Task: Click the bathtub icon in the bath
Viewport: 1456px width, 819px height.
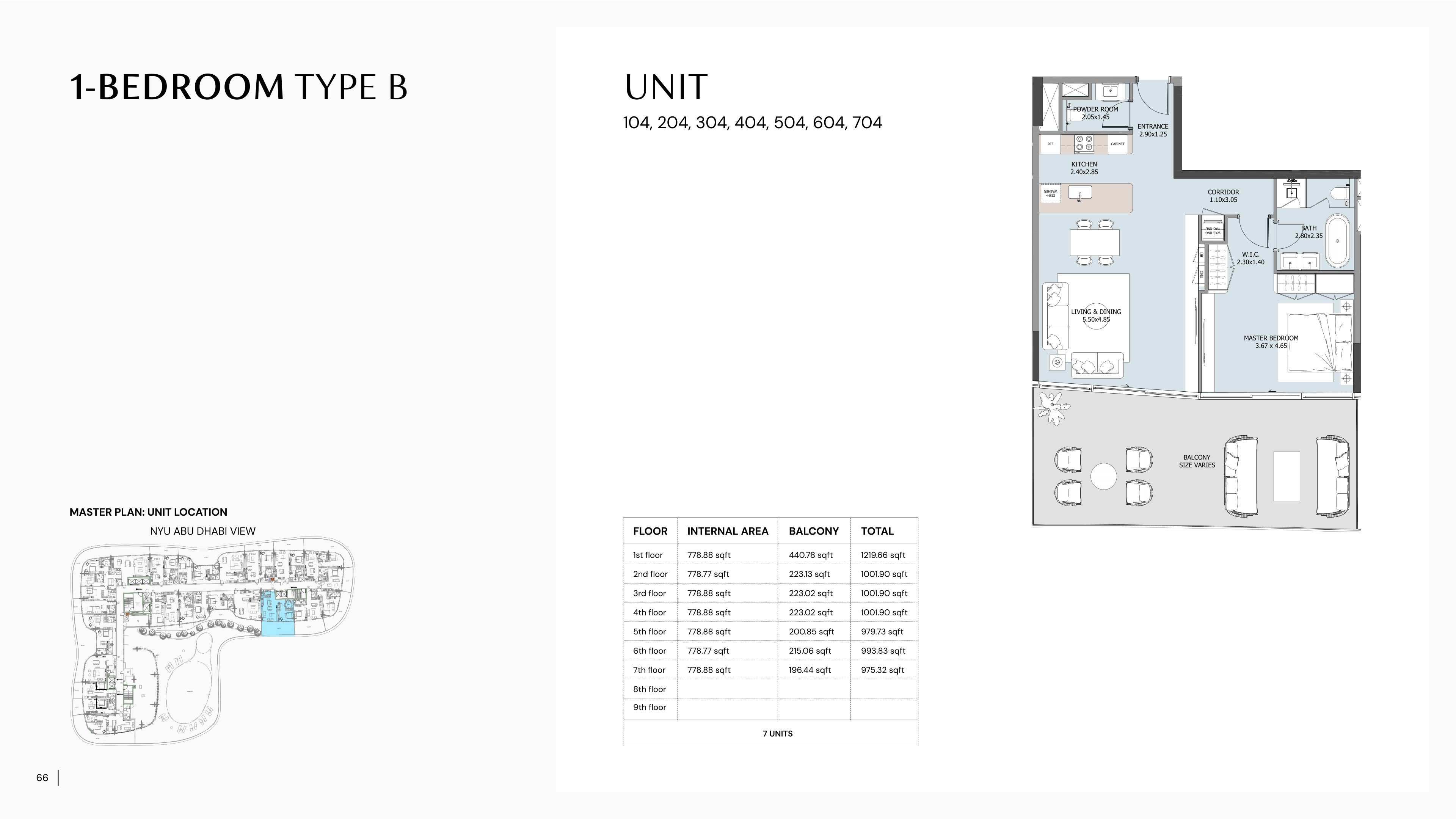Action: coord(1337,241)
